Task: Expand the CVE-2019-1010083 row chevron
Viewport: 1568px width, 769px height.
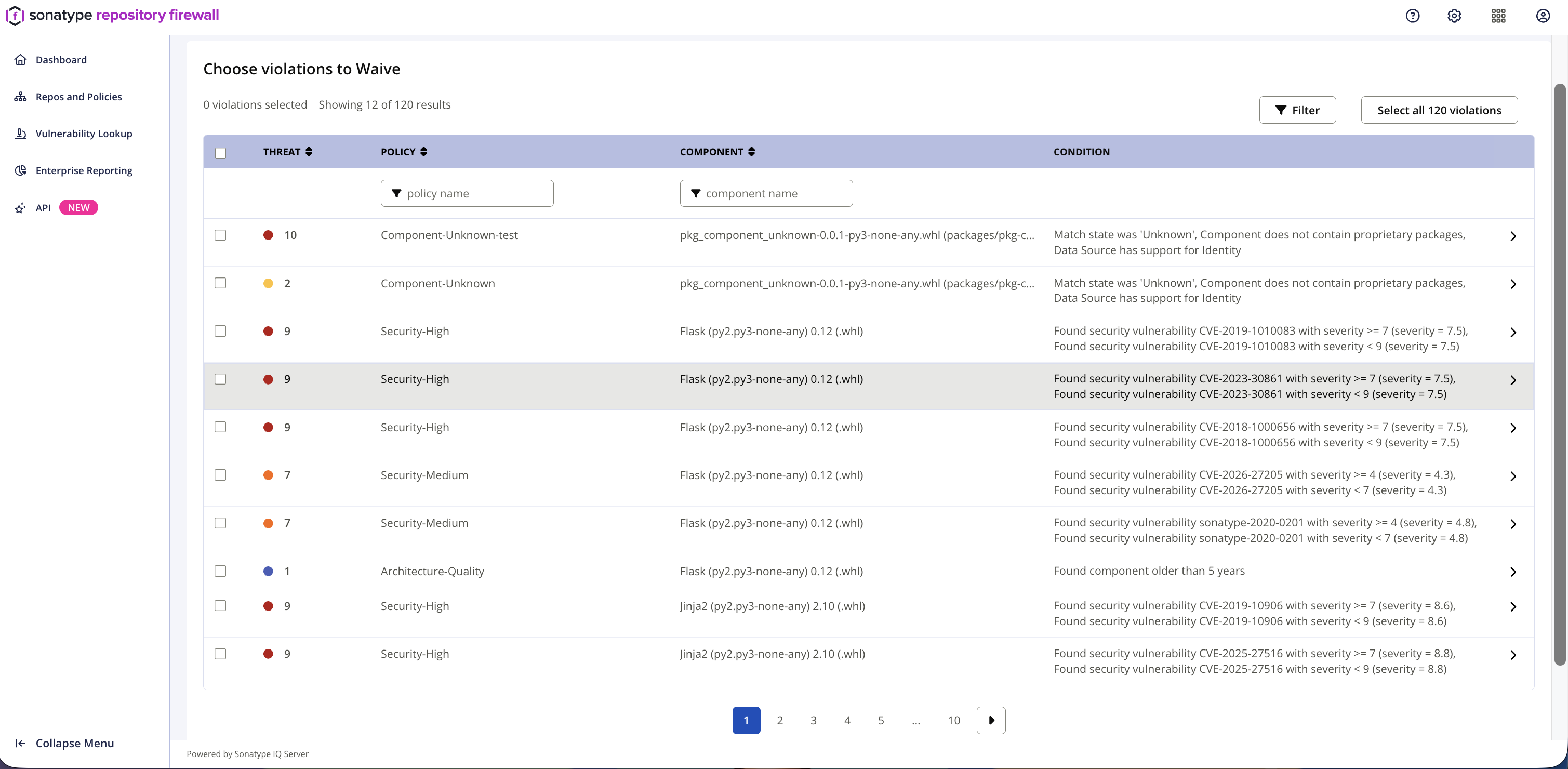Action: (1512, 333)
